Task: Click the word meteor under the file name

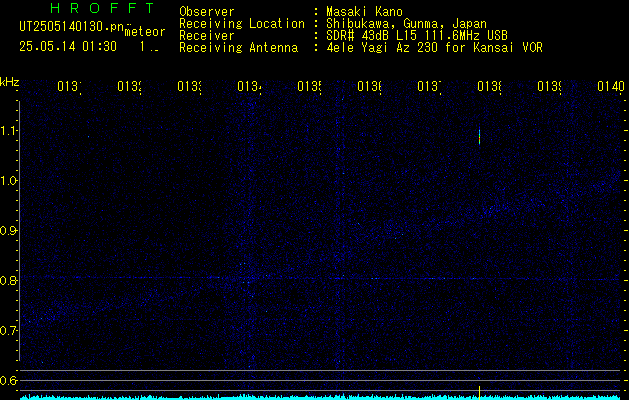Action: pos(145,31)
